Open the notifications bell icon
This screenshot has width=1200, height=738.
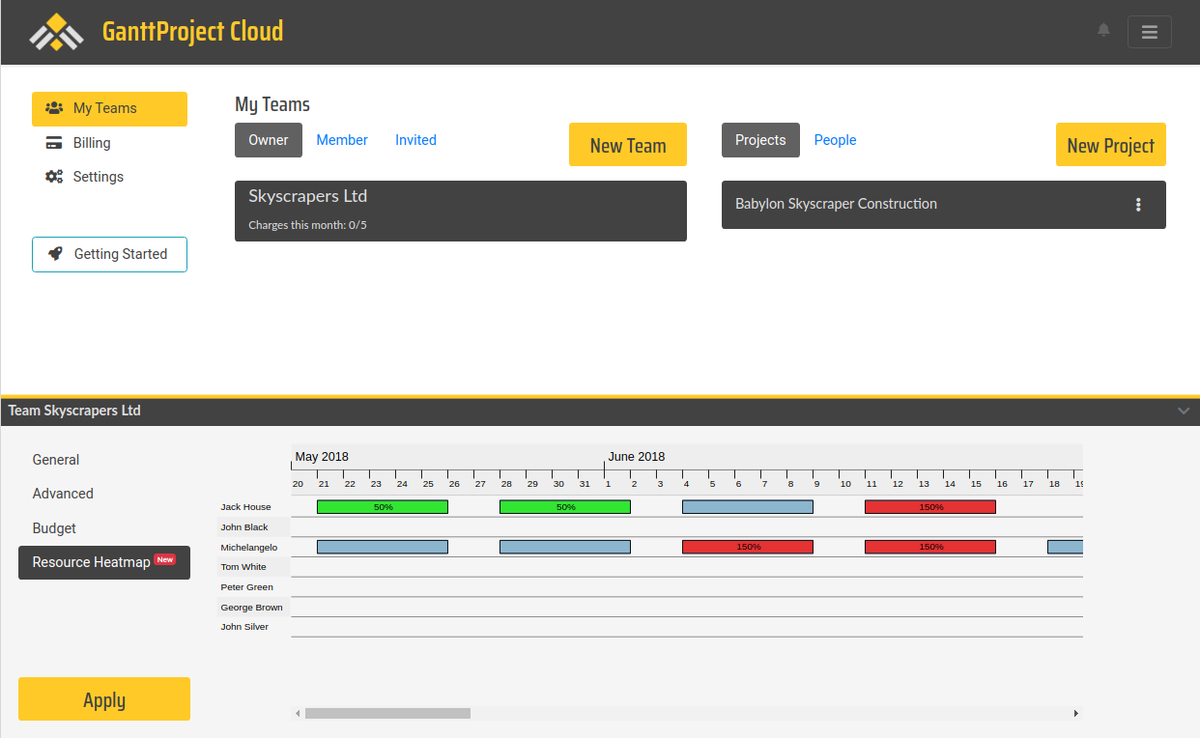coord(1104,30)
